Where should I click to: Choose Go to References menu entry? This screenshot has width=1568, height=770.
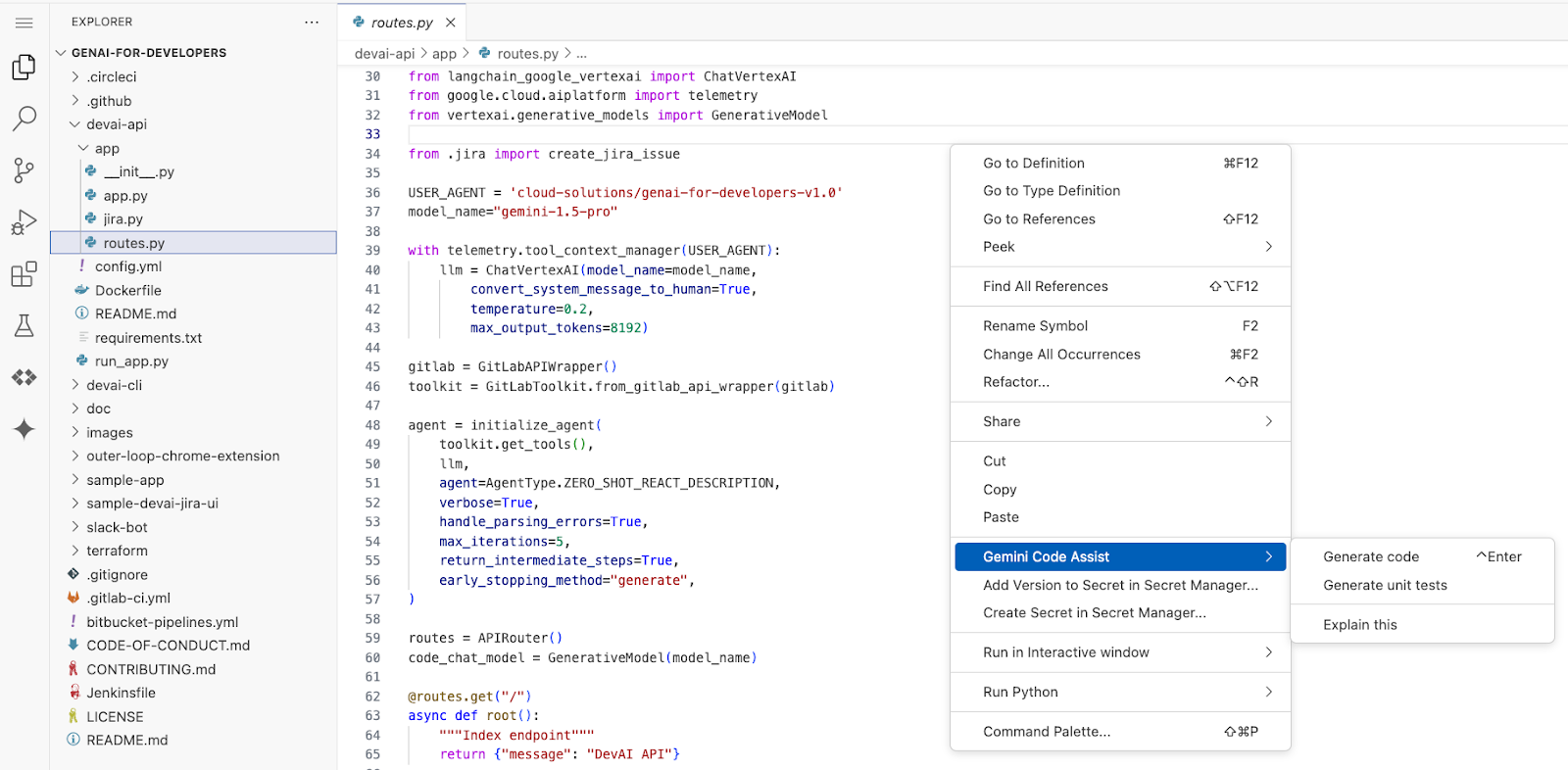click(1120, 219)
